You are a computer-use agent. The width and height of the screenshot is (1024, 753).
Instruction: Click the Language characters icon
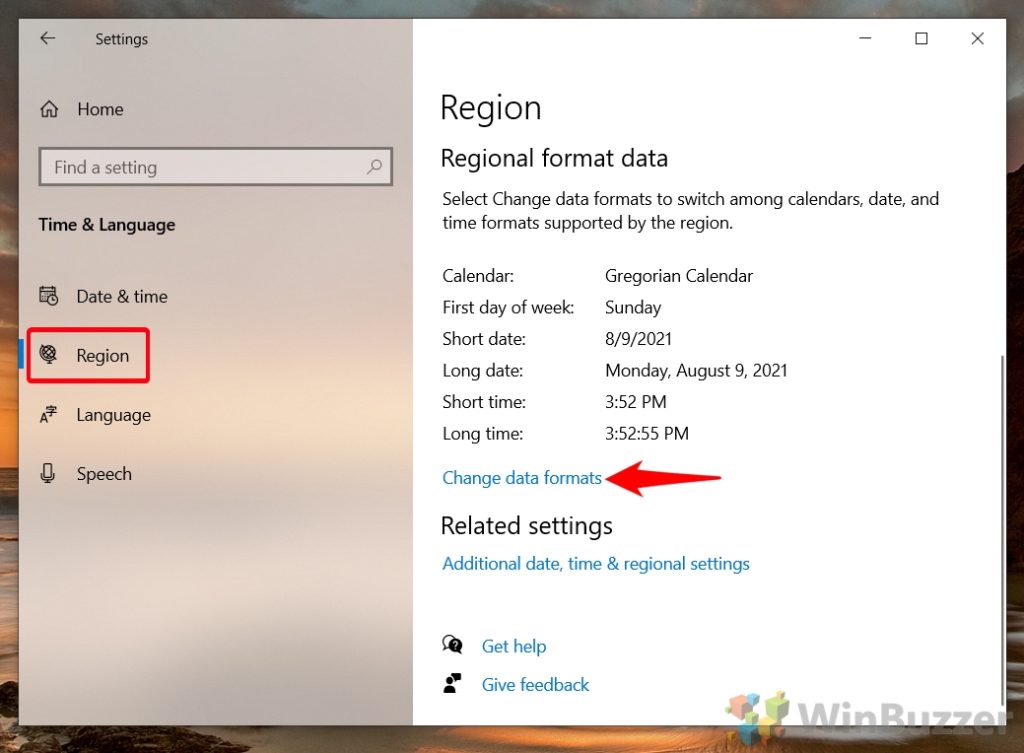(x=48, y=415)
